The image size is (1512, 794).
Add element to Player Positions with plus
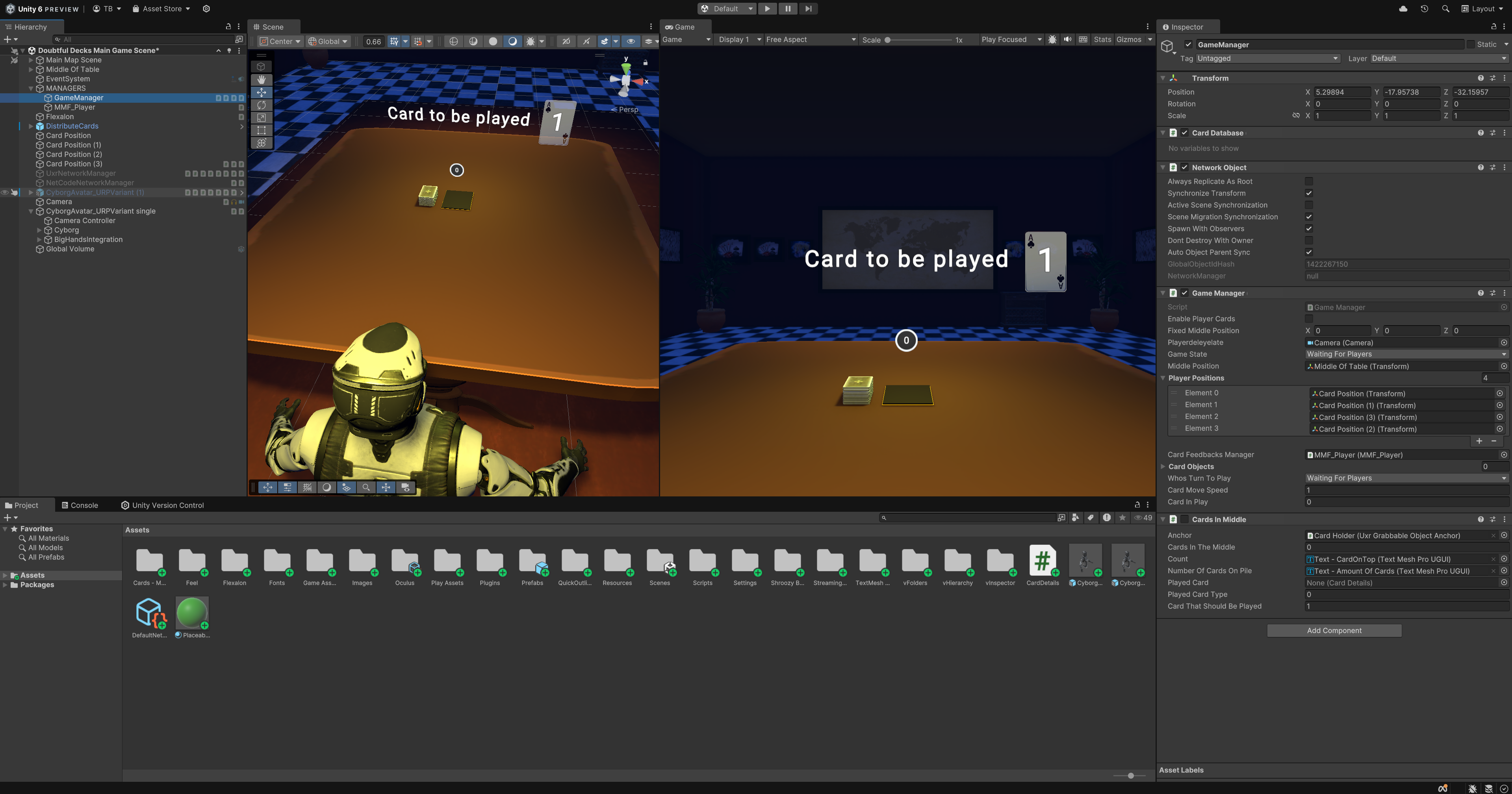(1479, 441)
